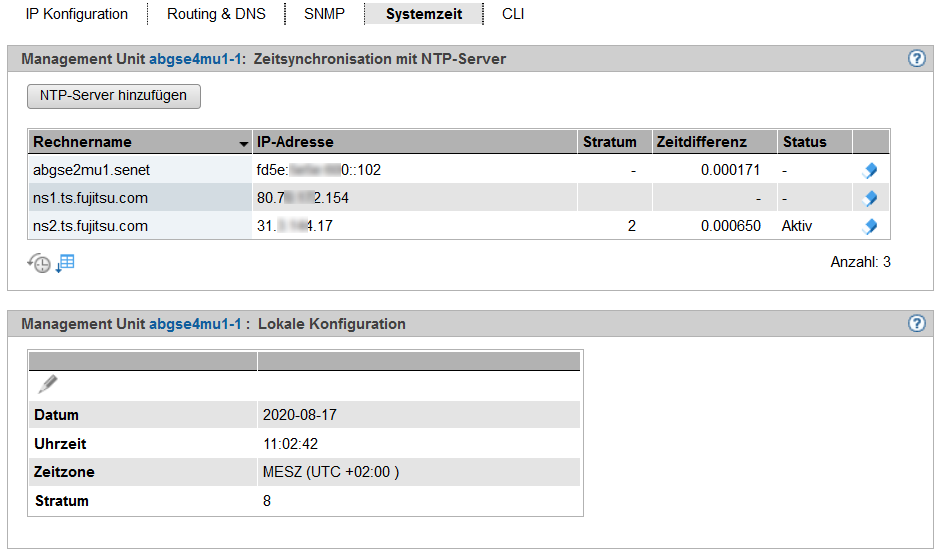Sort table by IP-Adresse column header
This screenshot has width=939, height=556.
[x=295, y=142]
